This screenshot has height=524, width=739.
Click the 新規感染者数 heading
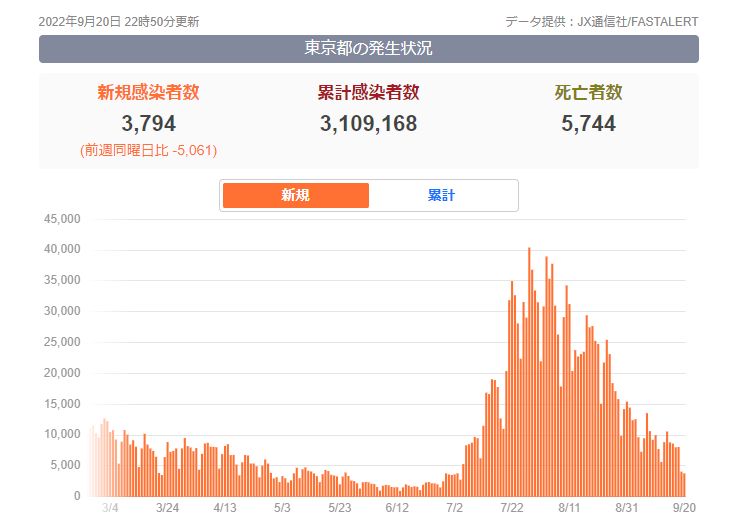tap(148, 92)
